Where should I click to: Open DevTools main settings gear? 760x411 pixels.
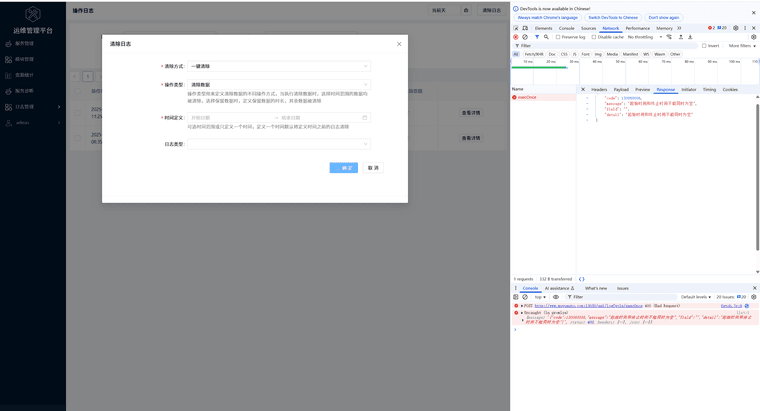(x=736, y=28)
